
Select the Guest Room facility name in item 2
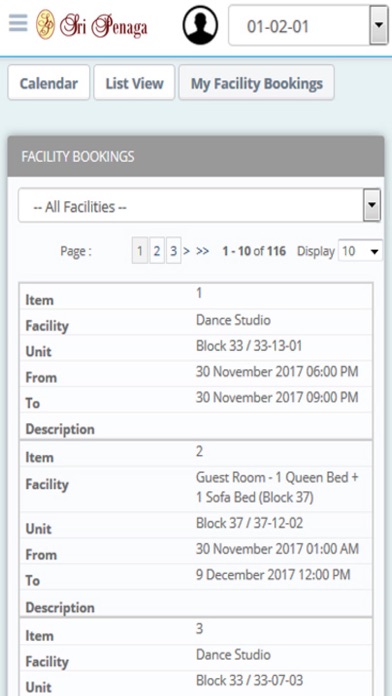277,487
